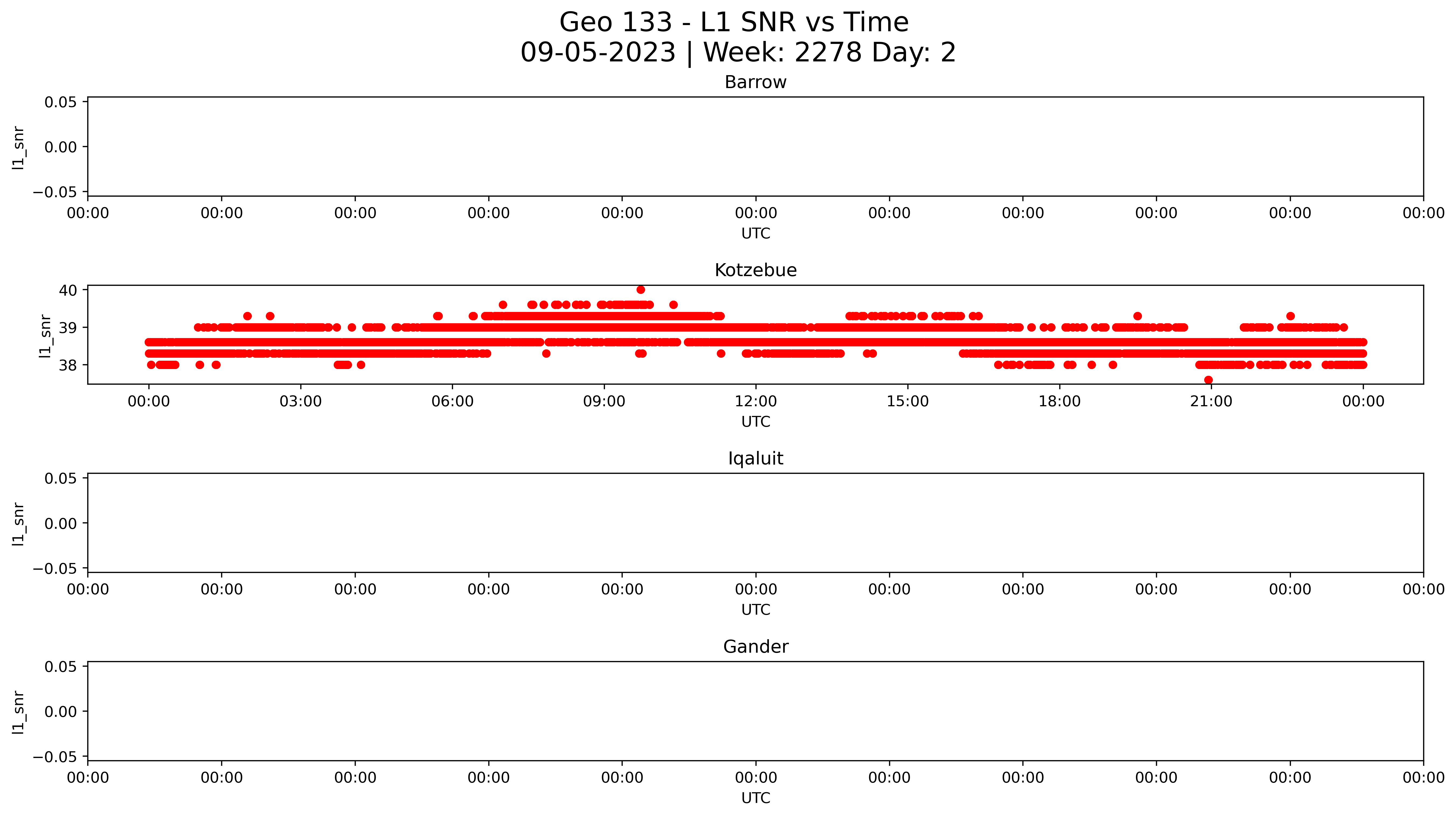Click the Kotzebue 'UTC' axis label

click(756, 422)
